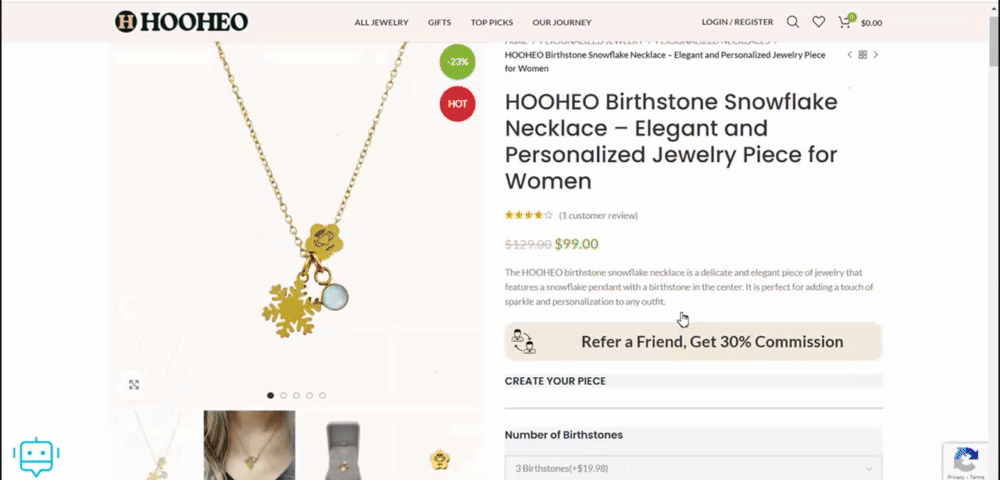
Task: Open the shopping cart icon
Action: click(845, 22)
